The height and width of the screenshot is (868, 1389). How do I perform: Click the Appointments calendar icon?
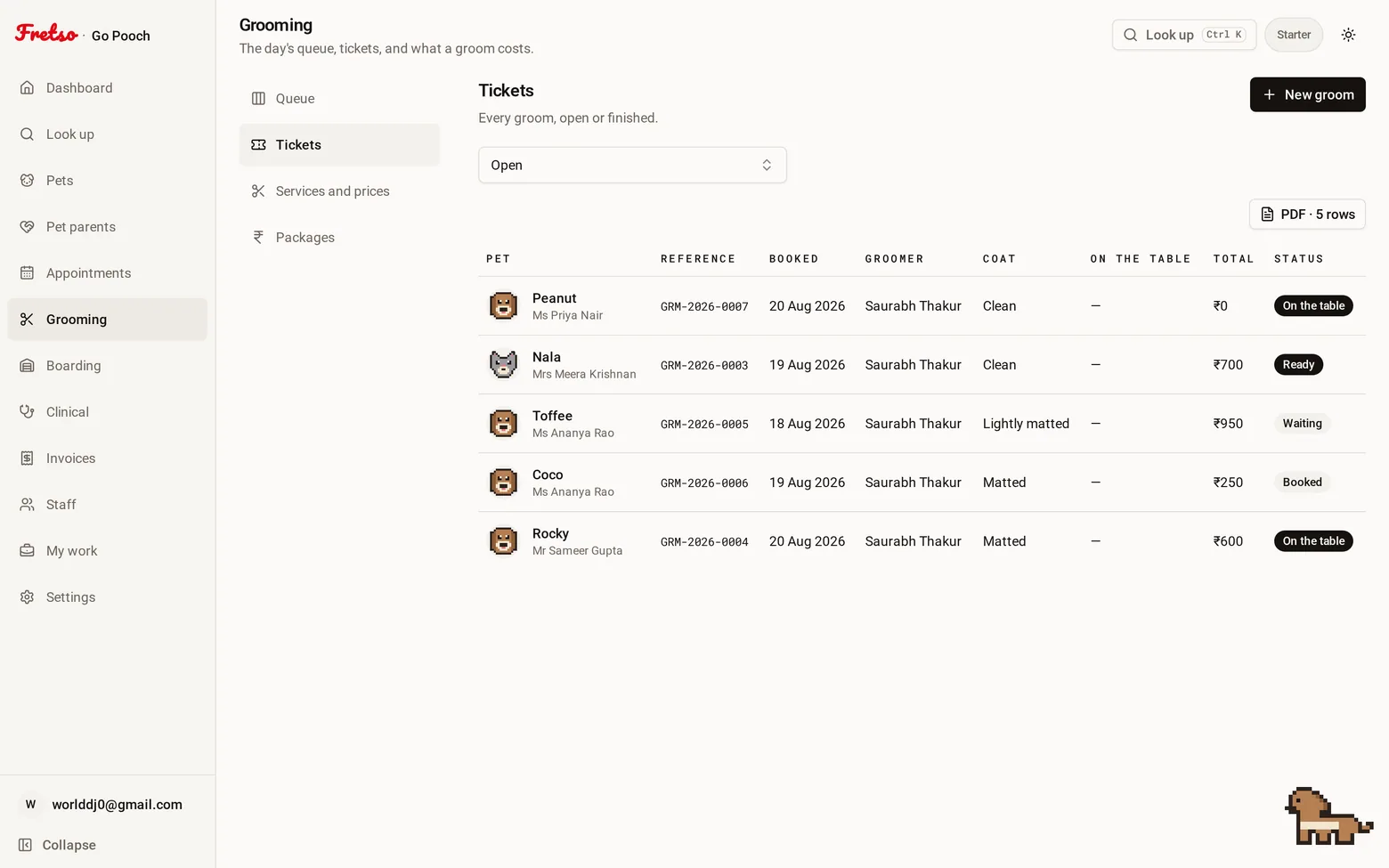(x=28, y=272)
